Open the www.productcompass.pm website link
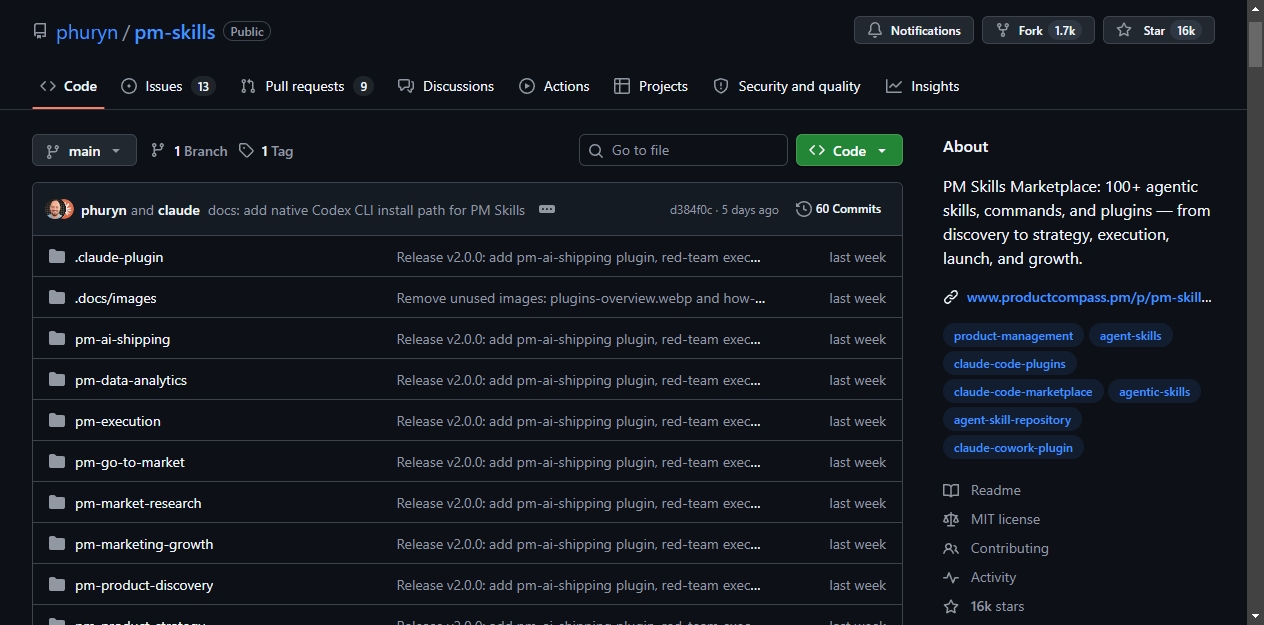This screenshot has width=1264, height=625. tap(1089, 297)
